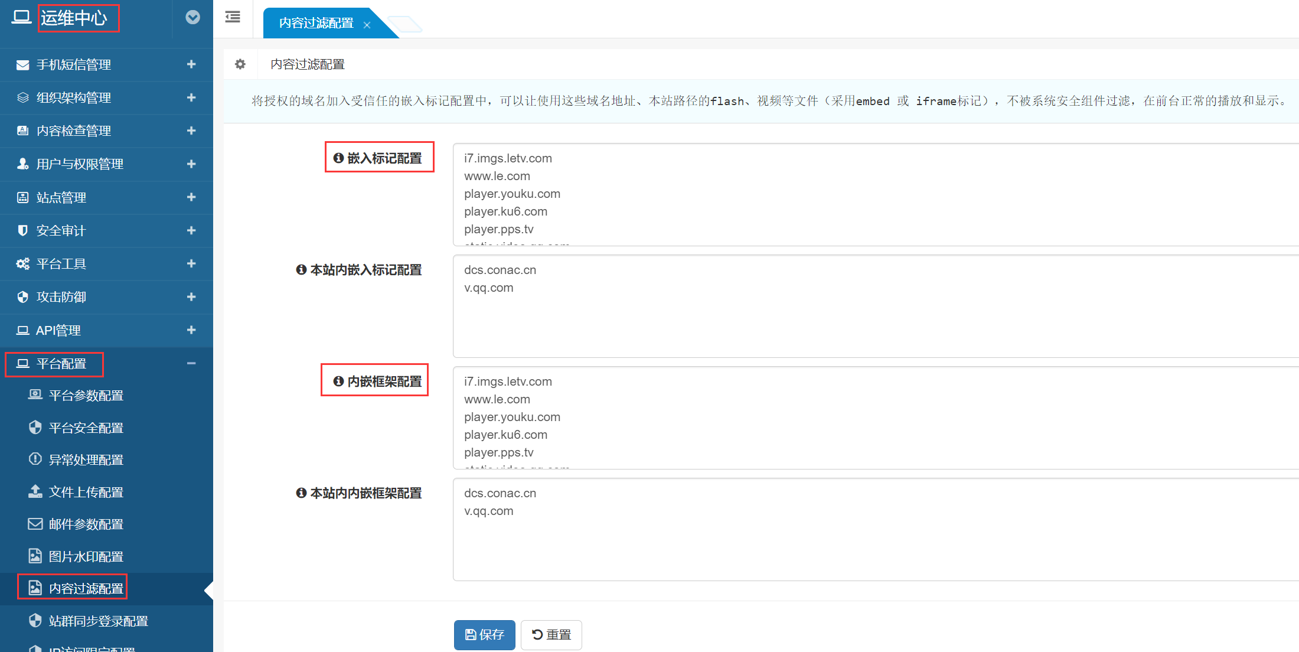Click info icon next to 本站内嵌入标记配置
Viewport: 1299px width, 652px height.
tap(301, 270)
